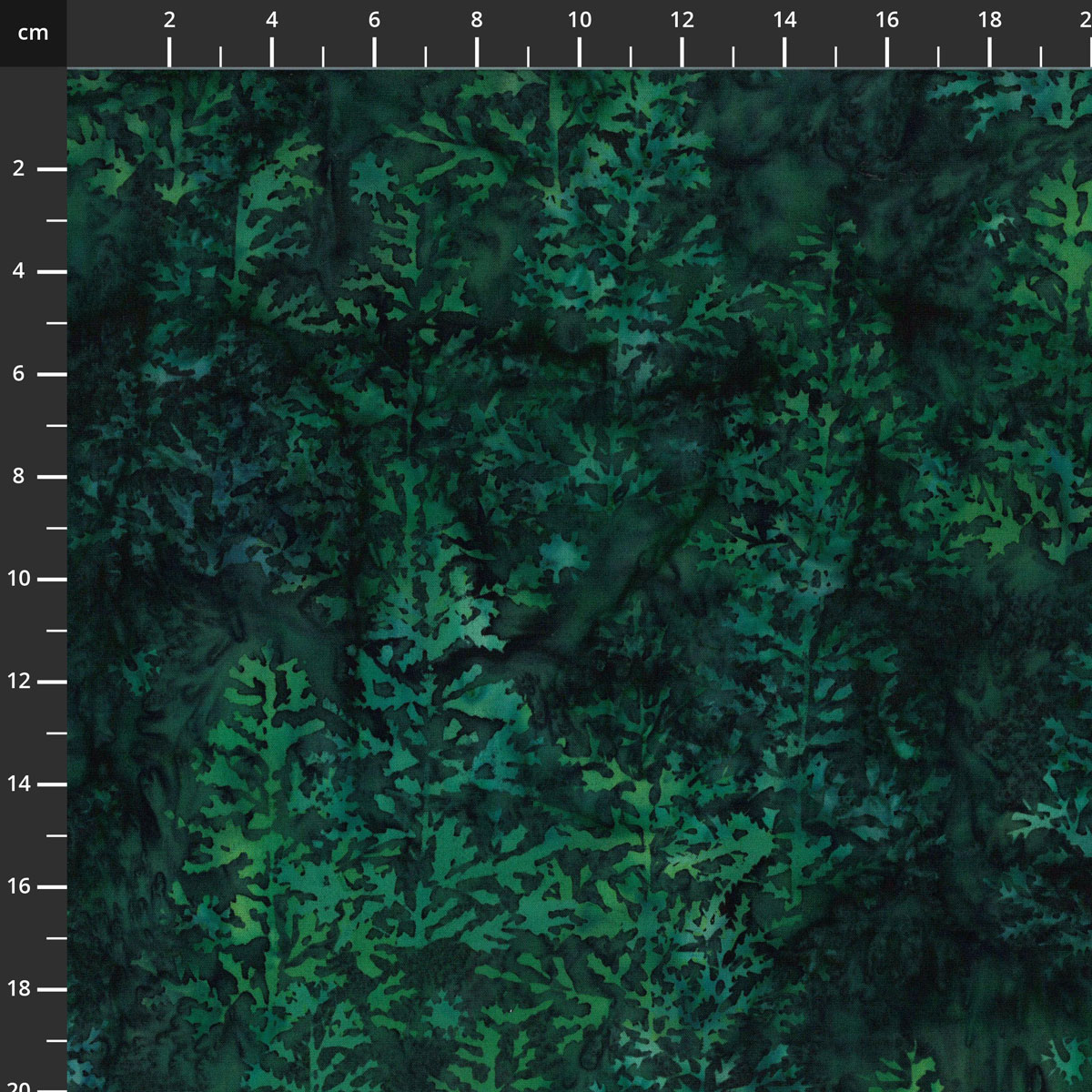Click the 18 label on left ruler
1092x1092 pixels.
(x=19, y=988)
